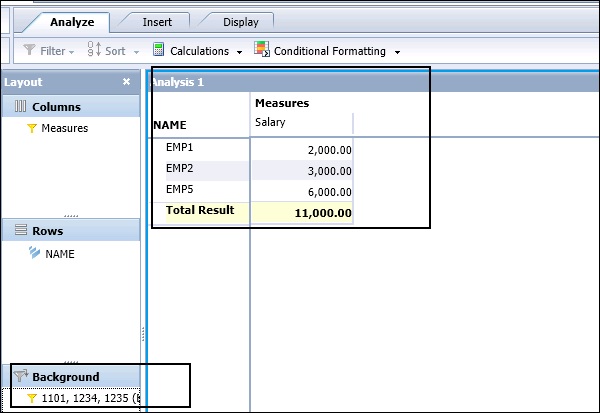600x413 pixels.
Task: Click the NAME row header
Action: (x=170, y=125)
